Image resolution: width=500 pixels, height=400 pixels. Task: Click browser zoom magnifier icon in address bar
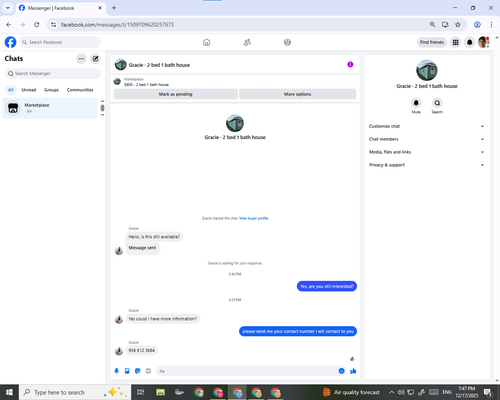432,24
